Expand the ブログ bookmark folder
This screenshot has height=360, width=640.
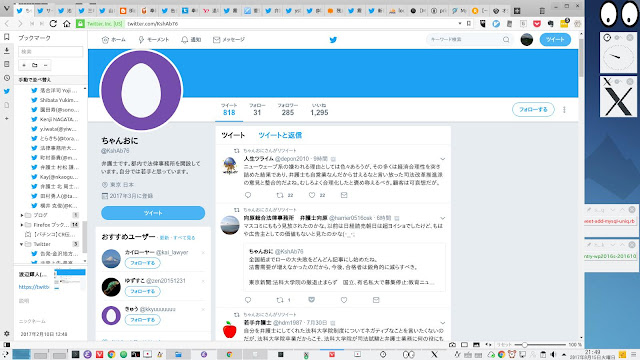(x=22, y=215)
